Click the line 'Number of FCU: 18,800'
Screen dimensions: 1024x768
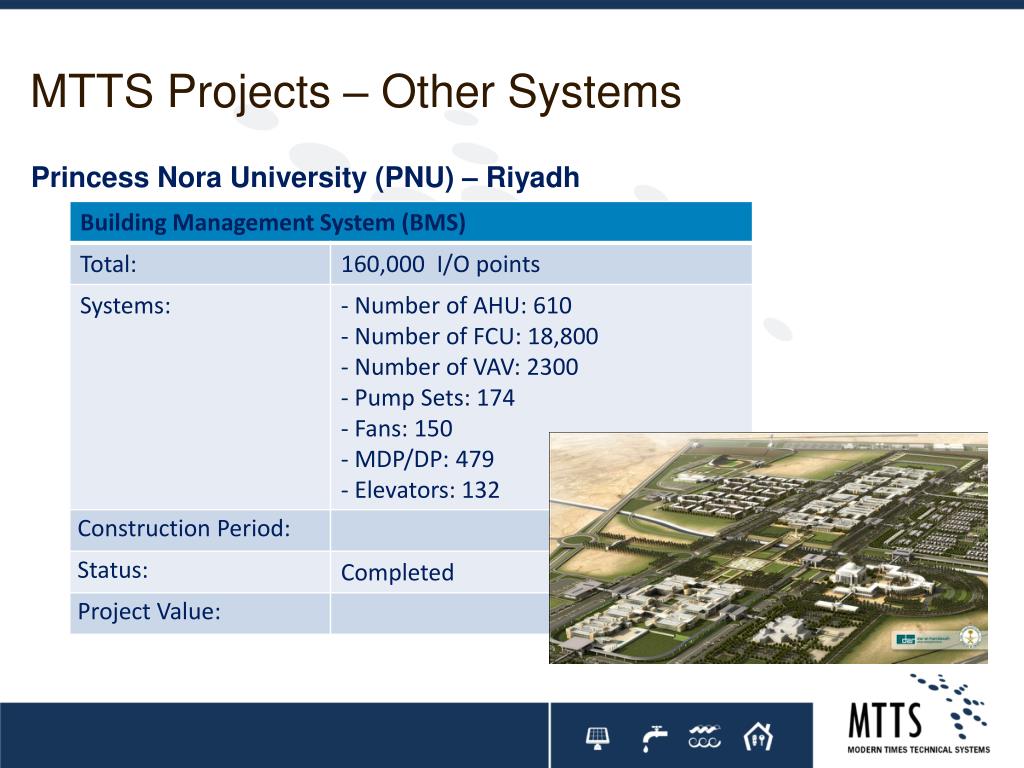pyautogui.click(x=470, y=336)
